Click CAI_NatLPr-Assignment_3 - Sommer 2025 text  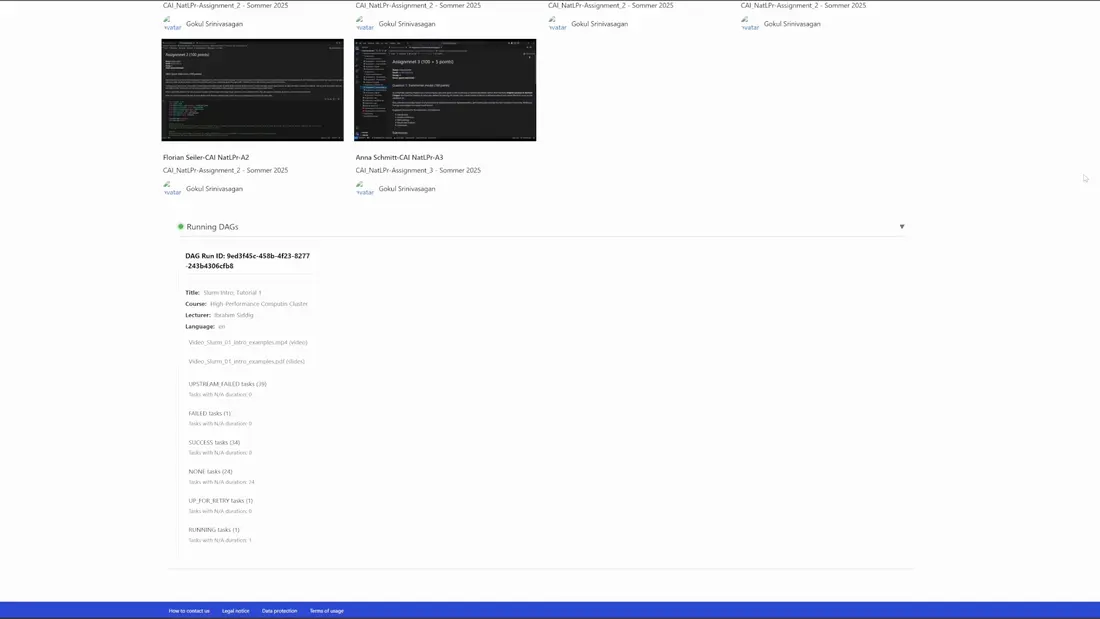418,170
